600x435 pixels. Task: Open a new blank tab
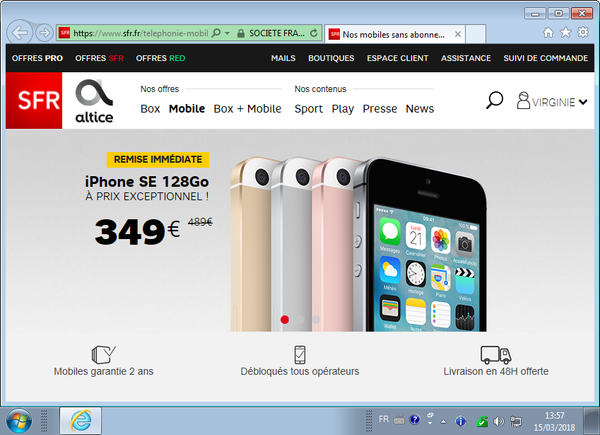[x=476, y=34]
